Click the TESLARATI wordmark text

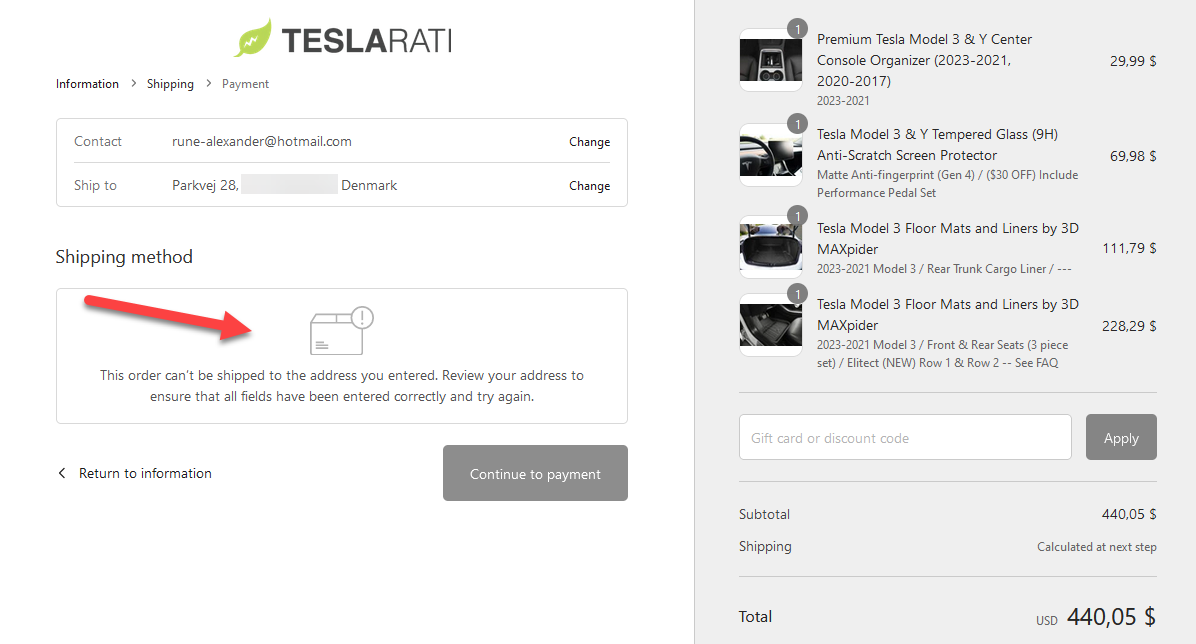(366, 40)
